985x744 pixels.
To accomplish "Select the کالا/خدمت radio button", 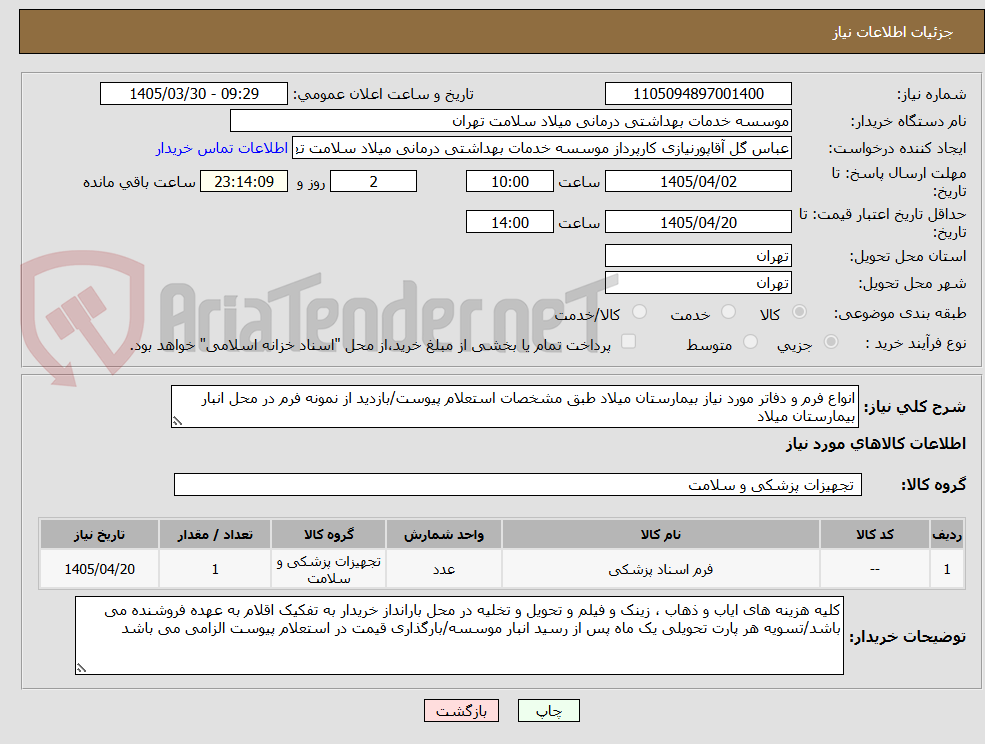I will point(639,312).
